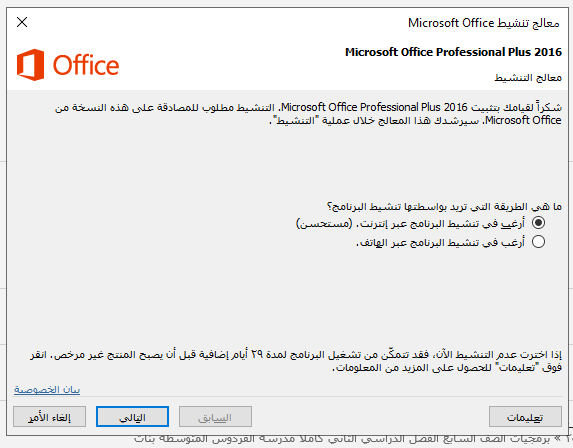Click the orange Office door logo icon
This screenshot has width=573, height=448.
point(30,65)
